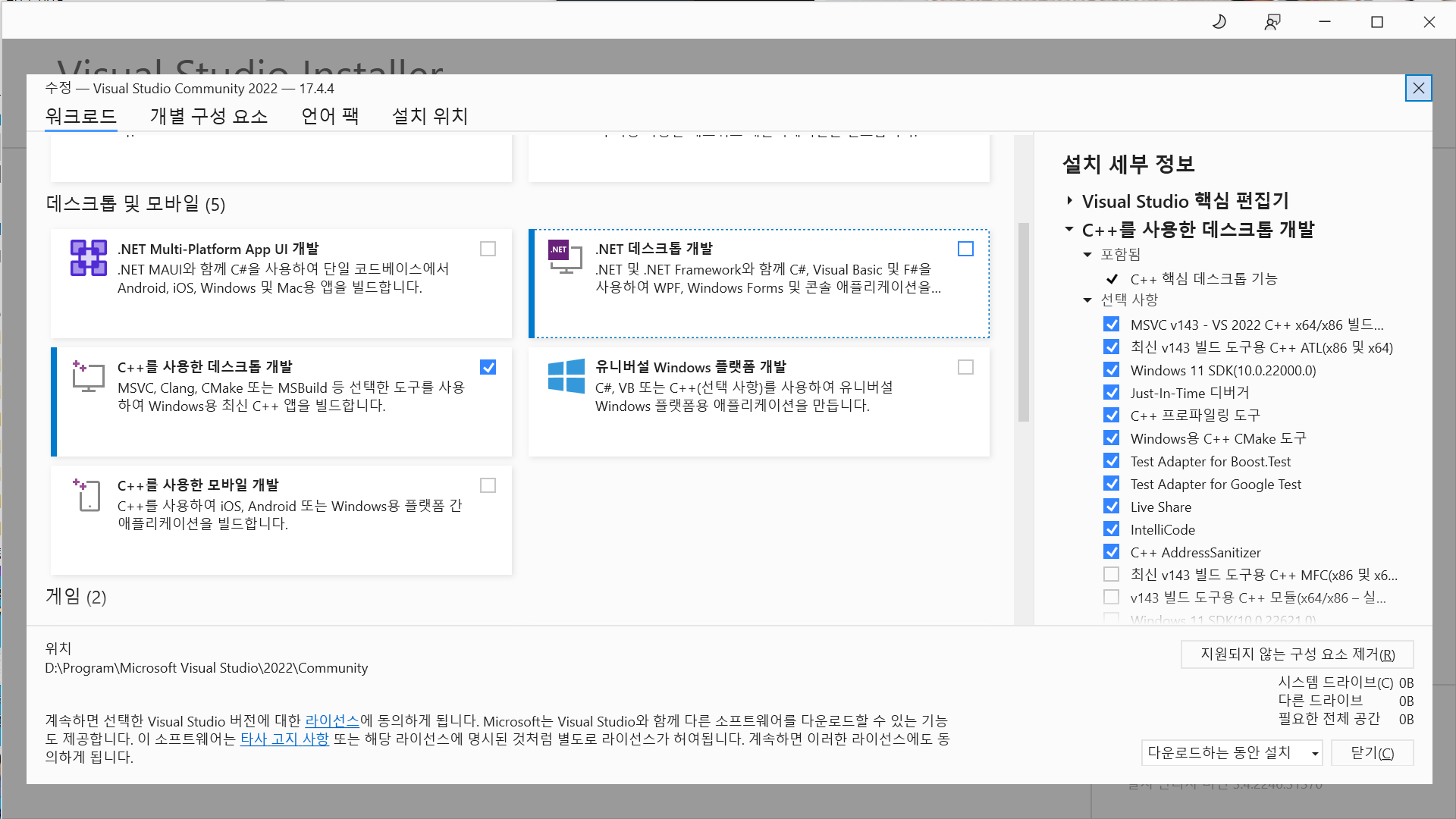Image resolution: width=1456 pixels, height=819 pixels.
Task: Close the modify dialog with the X
Action: [1418, 89]
